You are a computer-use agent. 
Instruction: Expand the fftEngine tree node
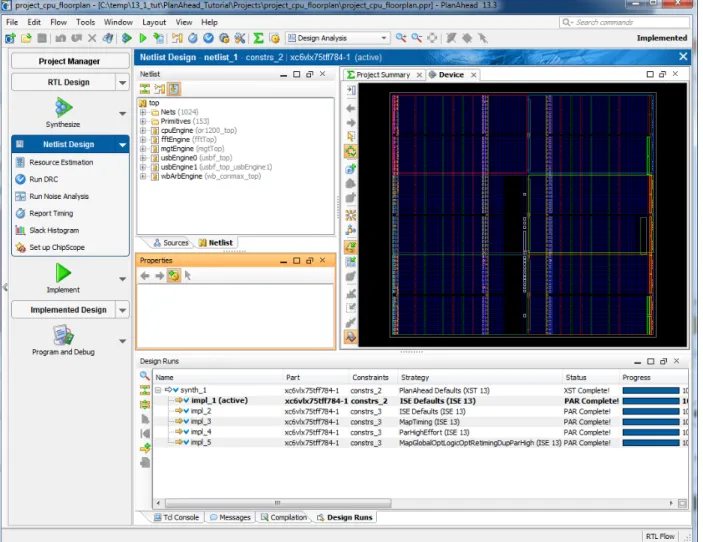(143, 139)
